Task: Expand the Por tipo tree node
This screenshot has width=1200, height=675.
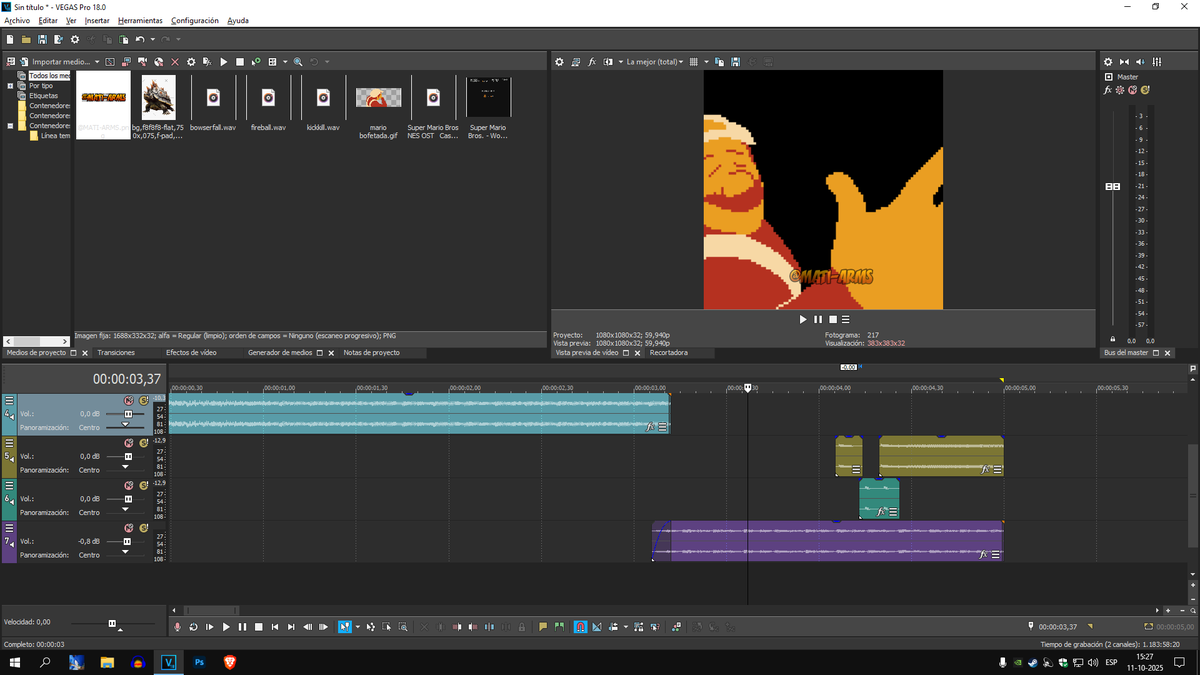Action: point(10,86)
